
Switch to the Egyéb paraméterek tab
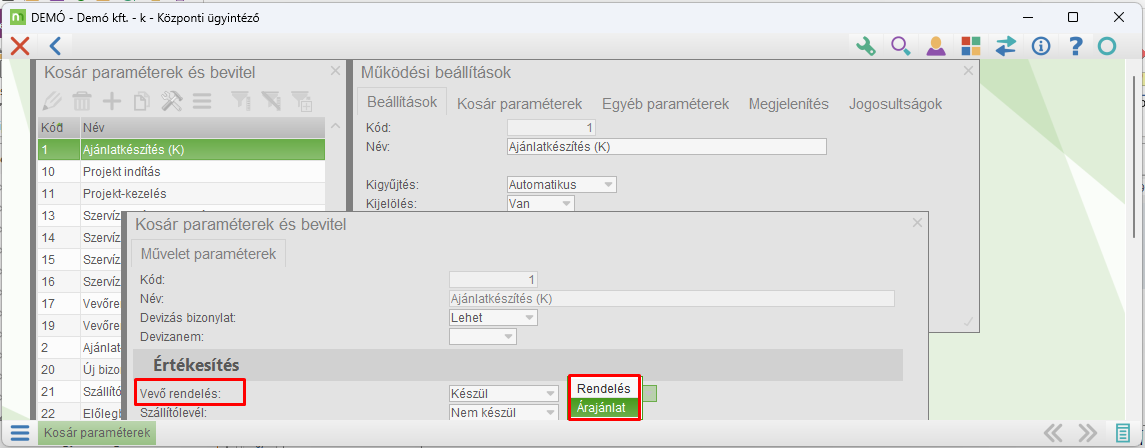tap(665, 104)
